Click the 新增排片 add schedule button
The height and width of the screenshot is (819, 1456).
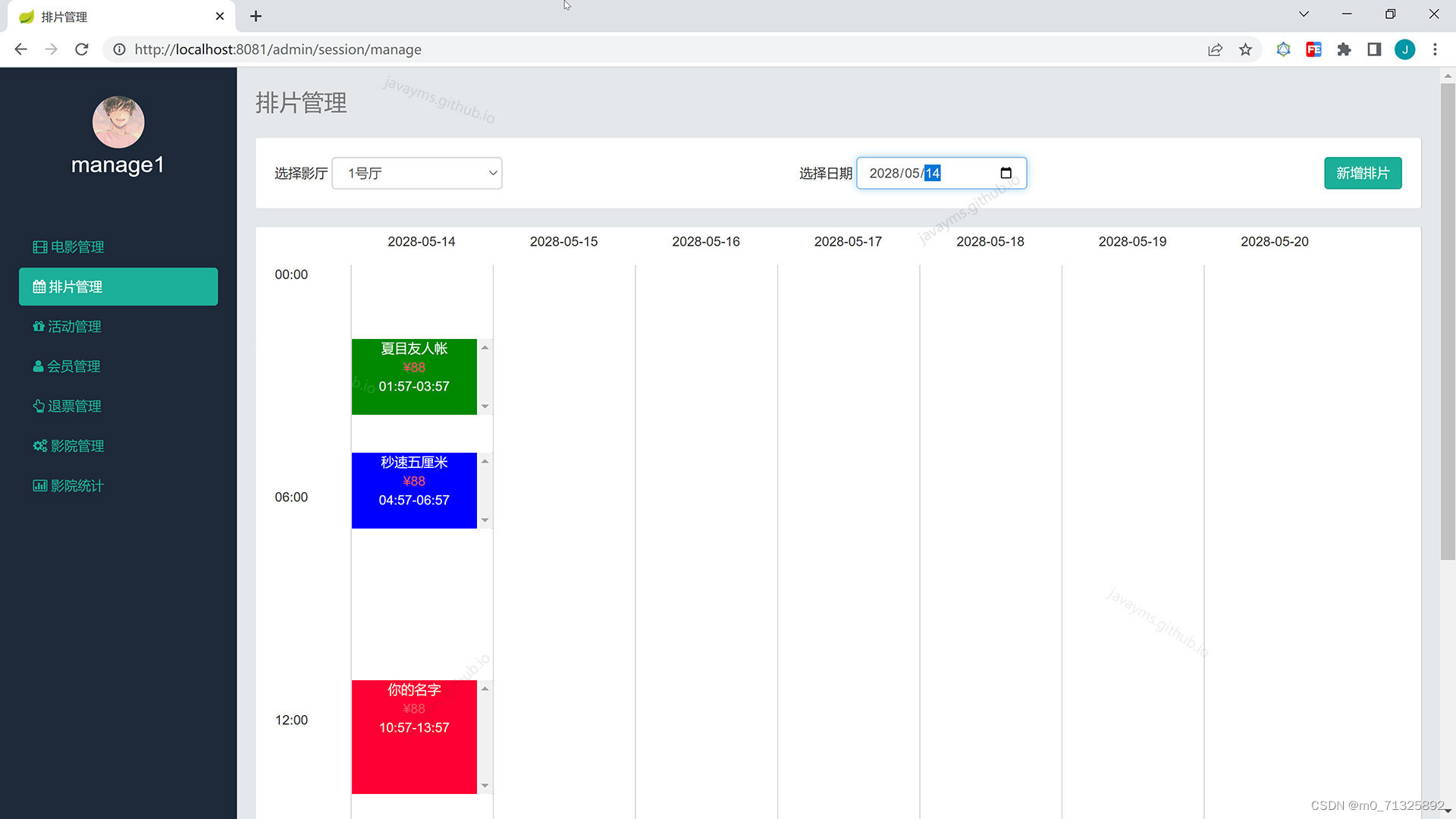(1363, 173)
